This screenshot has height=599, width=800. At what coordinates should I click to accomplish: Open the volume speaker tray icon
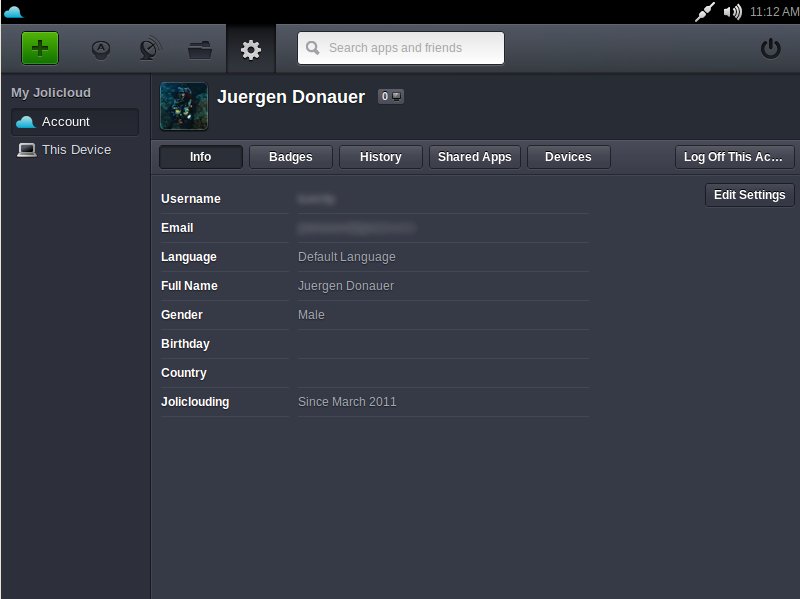point(732,12)
